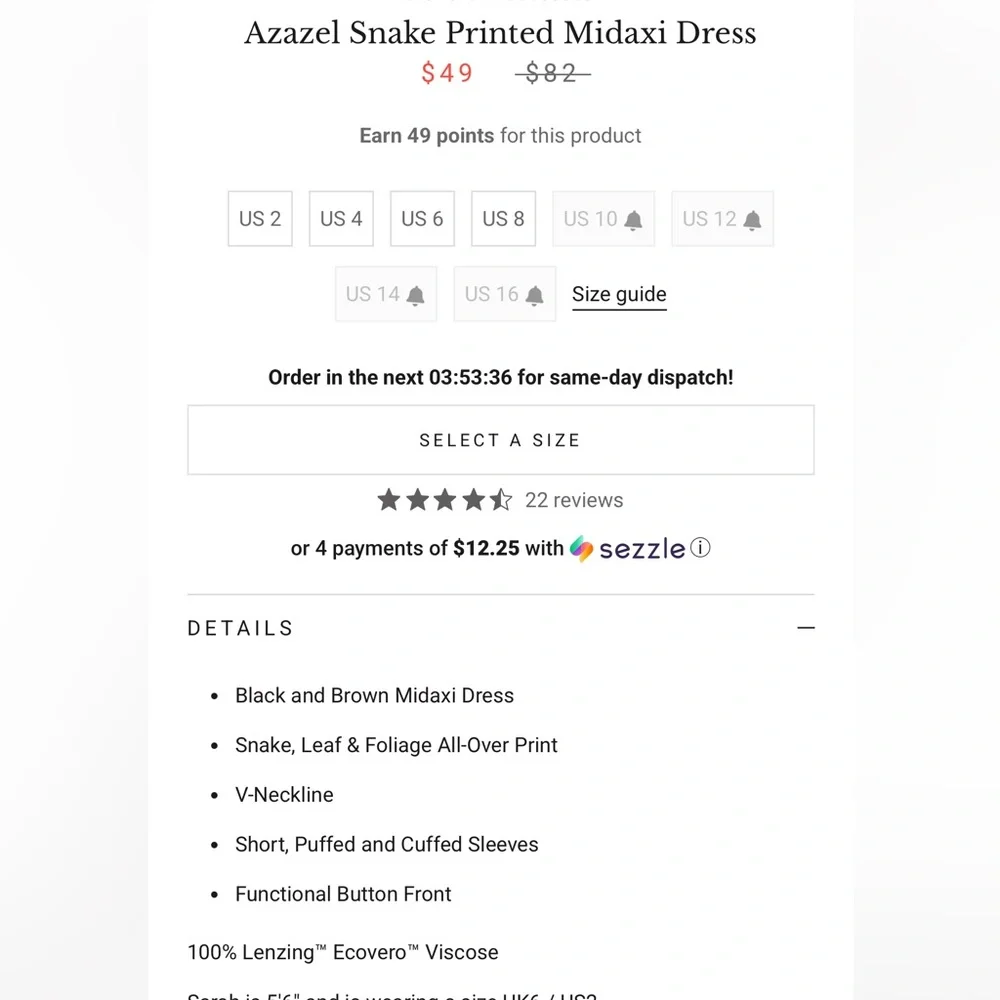Collapse Details with the minus icon
Image resolution: width=1000 pixels, height=1000 pixels.
[x=806, y=628]
